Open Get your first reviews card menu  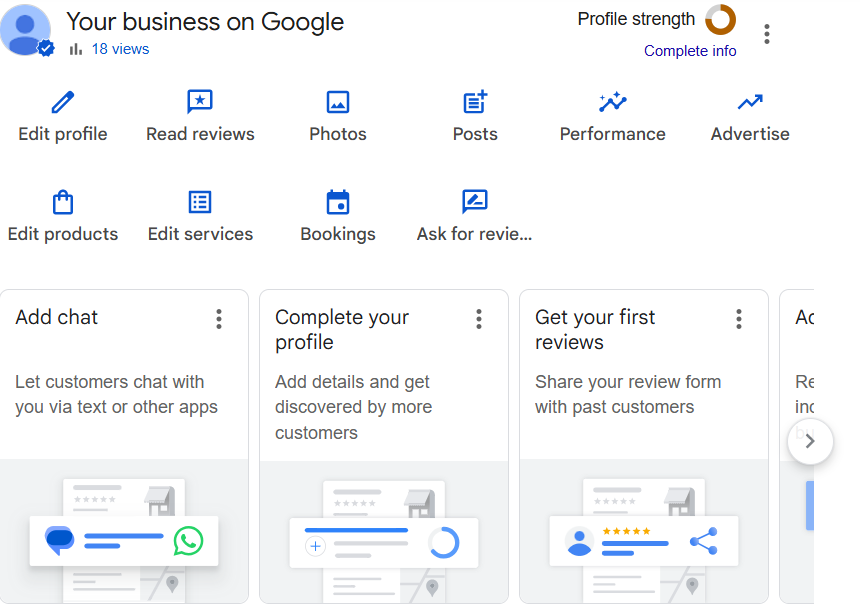[739, 319]
